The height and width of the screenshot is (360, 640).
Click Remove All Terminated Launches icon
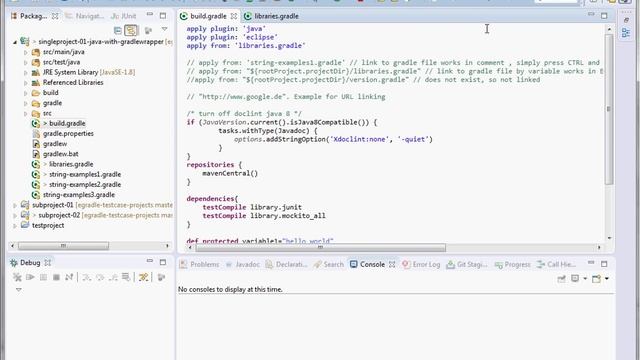17,278
